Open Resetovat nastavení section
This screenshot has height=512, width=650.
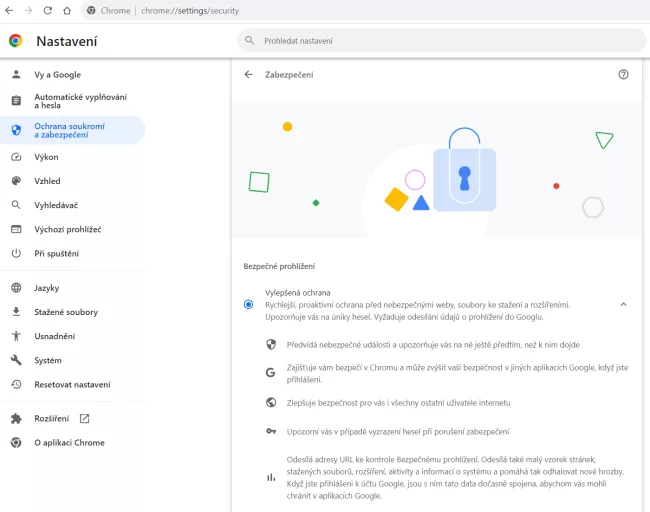click(73, 384)
